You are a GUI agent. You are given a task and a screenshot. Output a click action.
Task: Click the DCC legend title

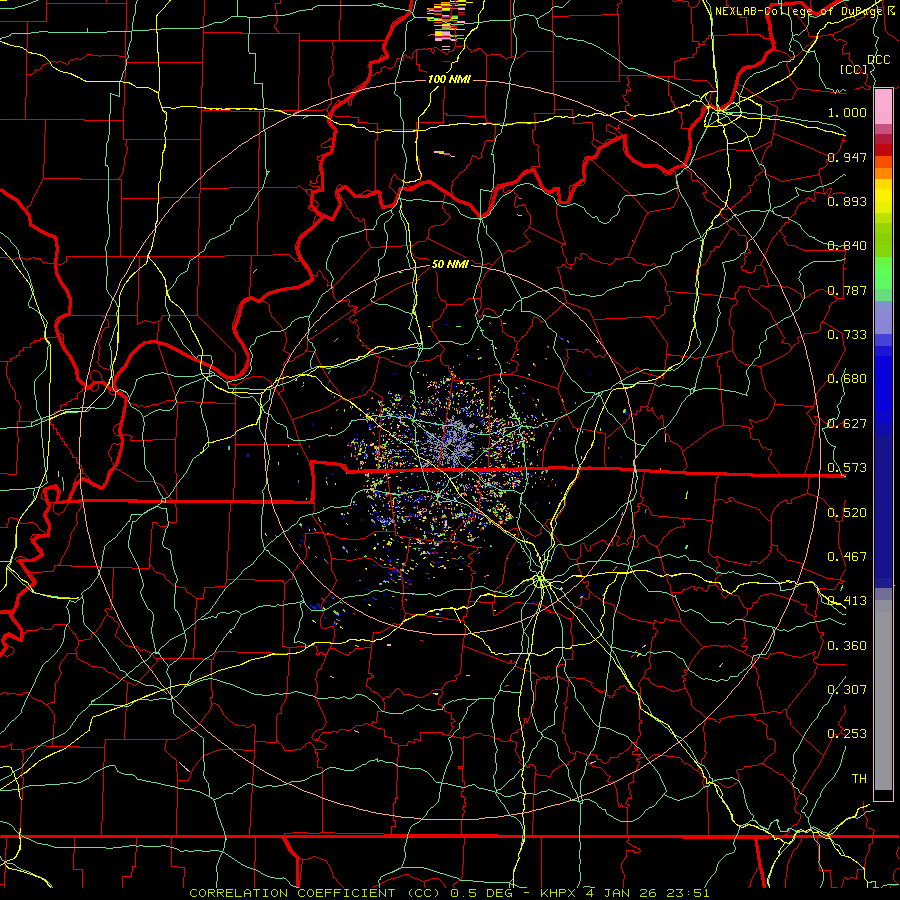pos(878,60)
